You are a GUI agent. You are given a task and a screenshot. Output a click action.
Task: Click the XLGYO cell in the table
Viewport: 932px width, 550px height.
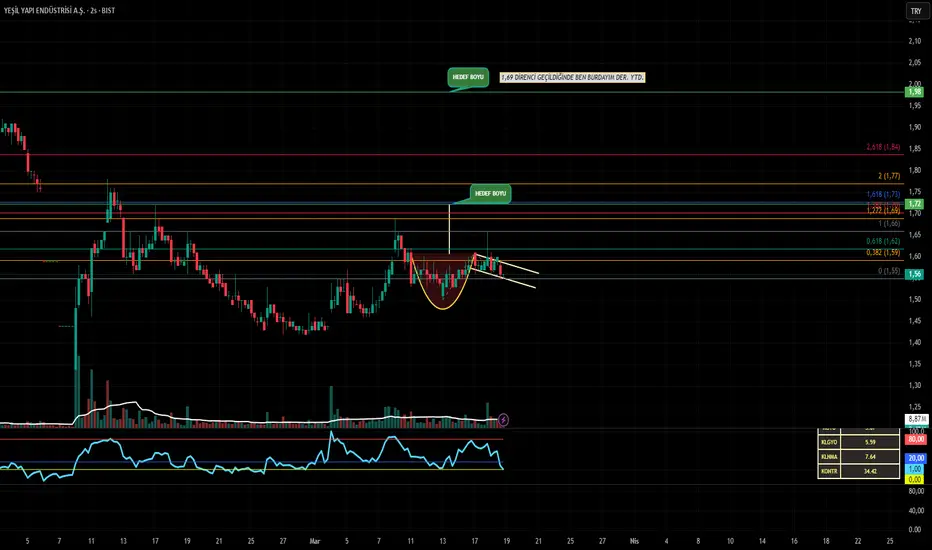tap(829, 442)
